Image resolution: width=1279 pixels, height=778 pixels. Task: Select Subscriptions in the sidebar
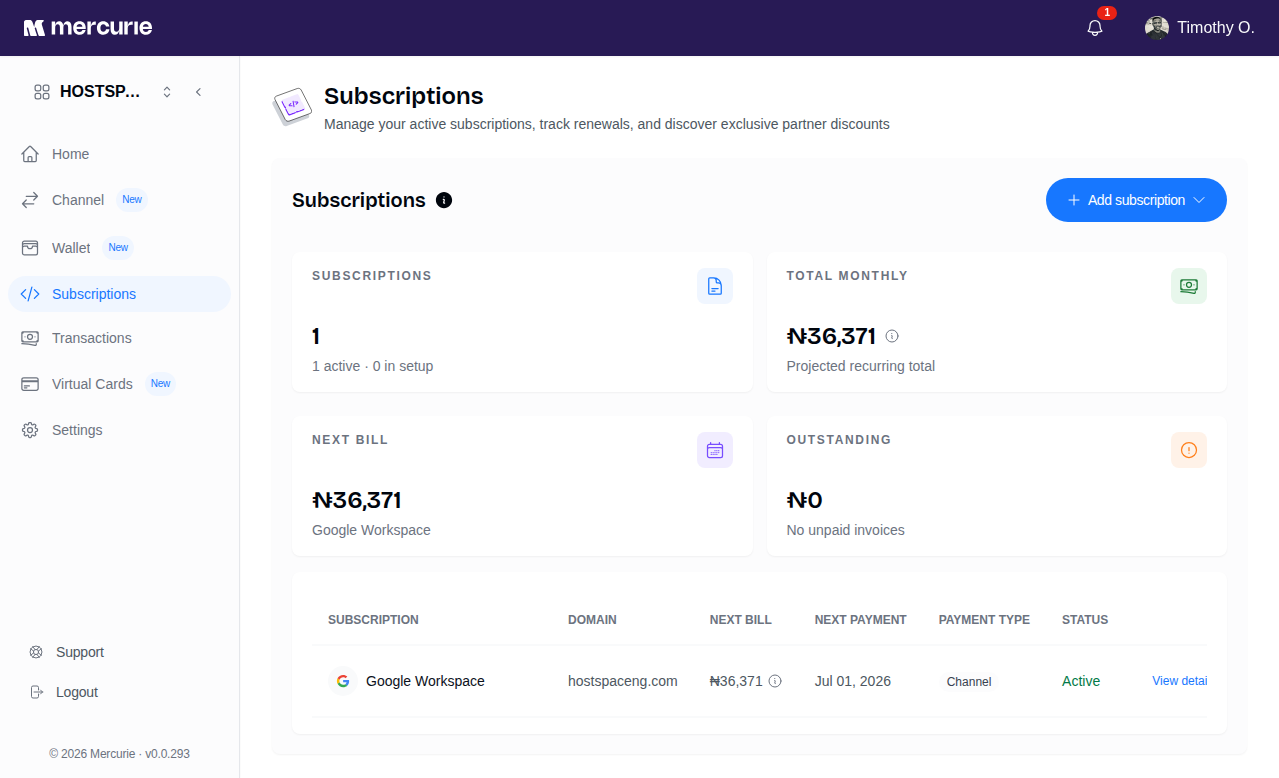pos(119,294)
